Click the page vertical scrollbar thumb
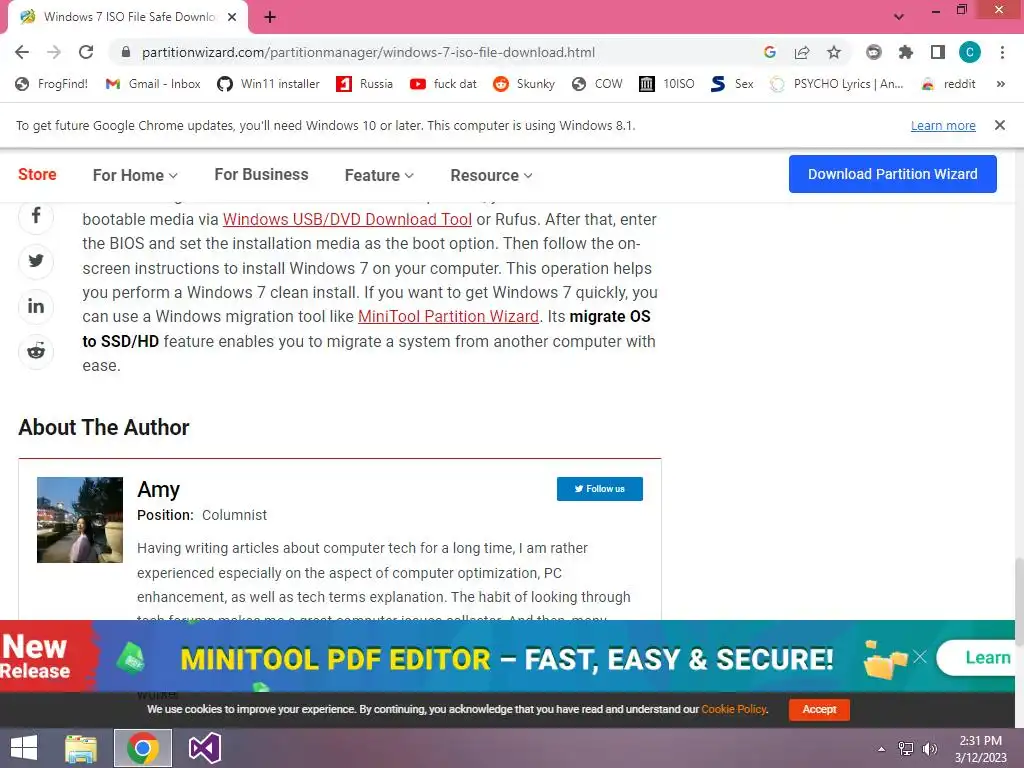 [1018, 601]
